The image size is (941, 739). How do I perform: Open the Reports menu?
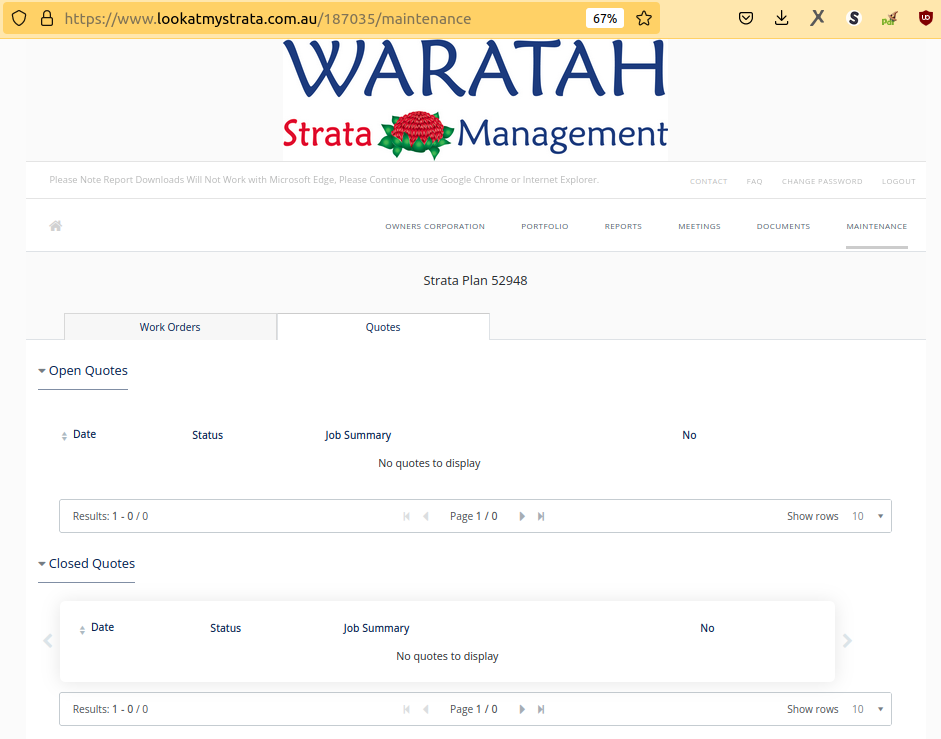pyautogui.click(x=623, y=226)
